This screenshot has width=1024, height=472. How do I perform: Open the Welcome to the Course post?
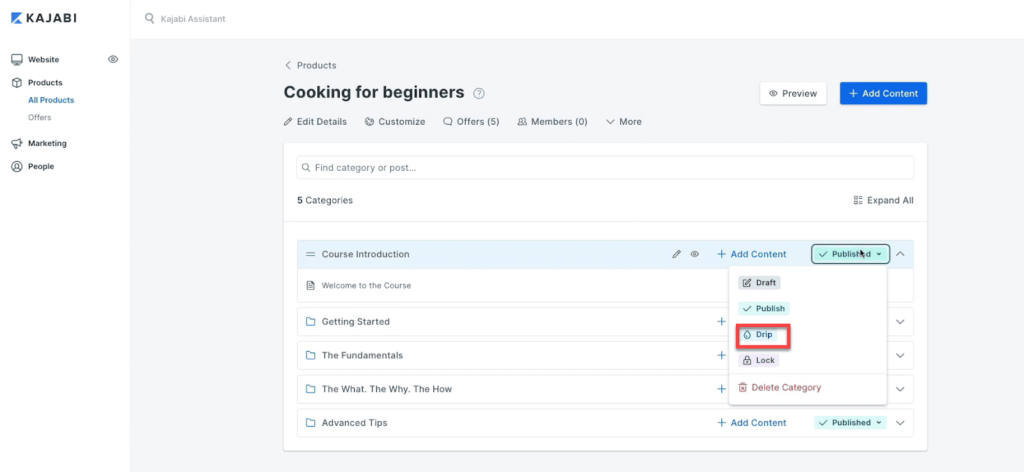(x=366, y=285)
